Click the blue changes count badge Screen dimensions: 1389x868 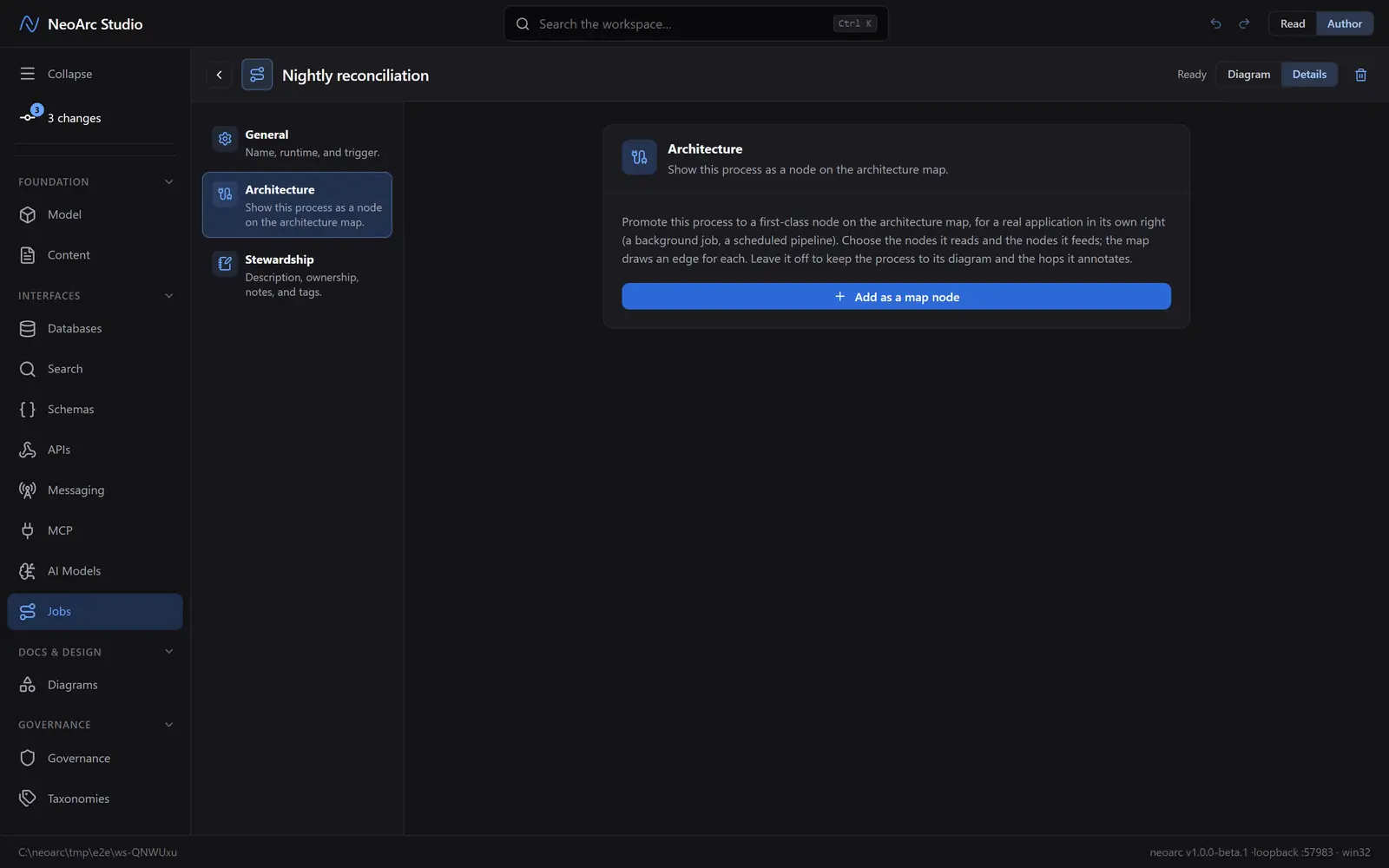[36, 109]
